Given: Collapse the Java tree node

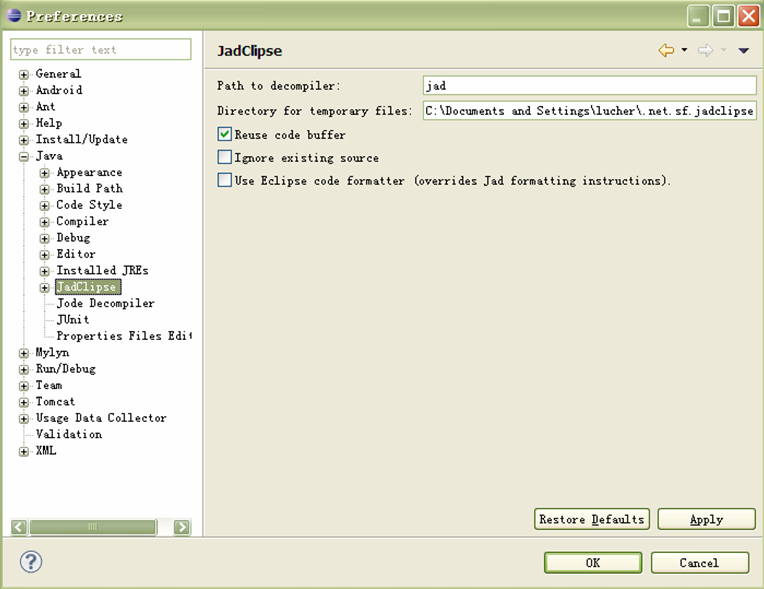Looking at the screenshot, I should pyautogui.click(x=23, y=157).
